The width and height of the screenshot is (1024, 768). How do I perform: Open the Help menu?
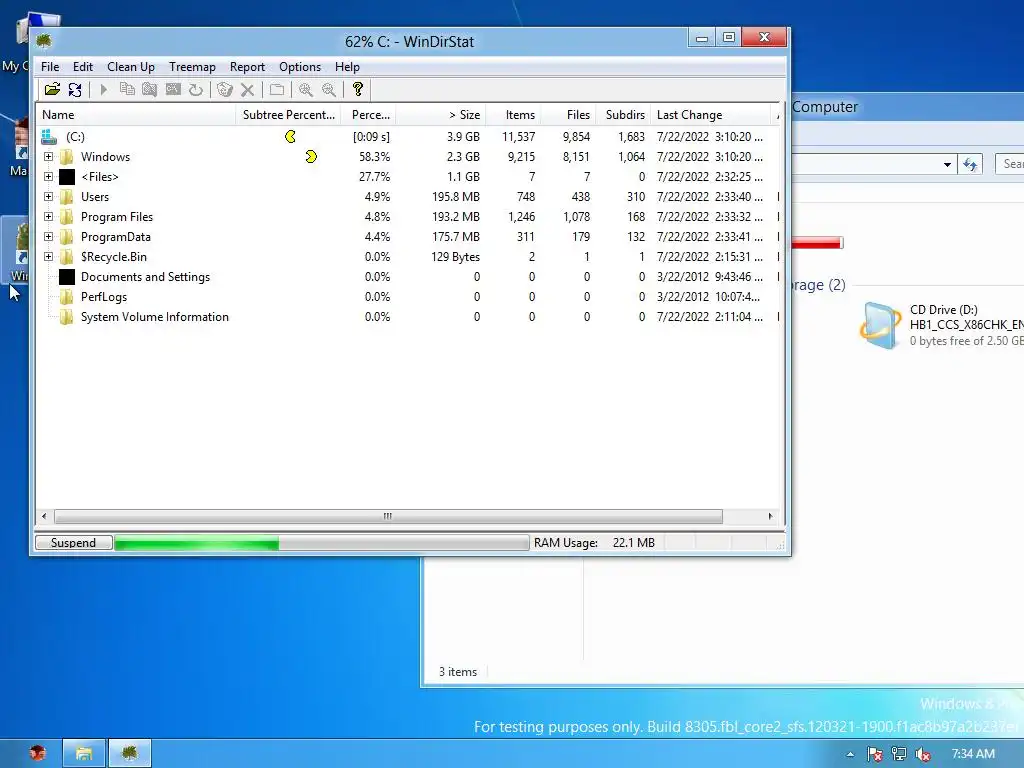click(x=347, y=67)
